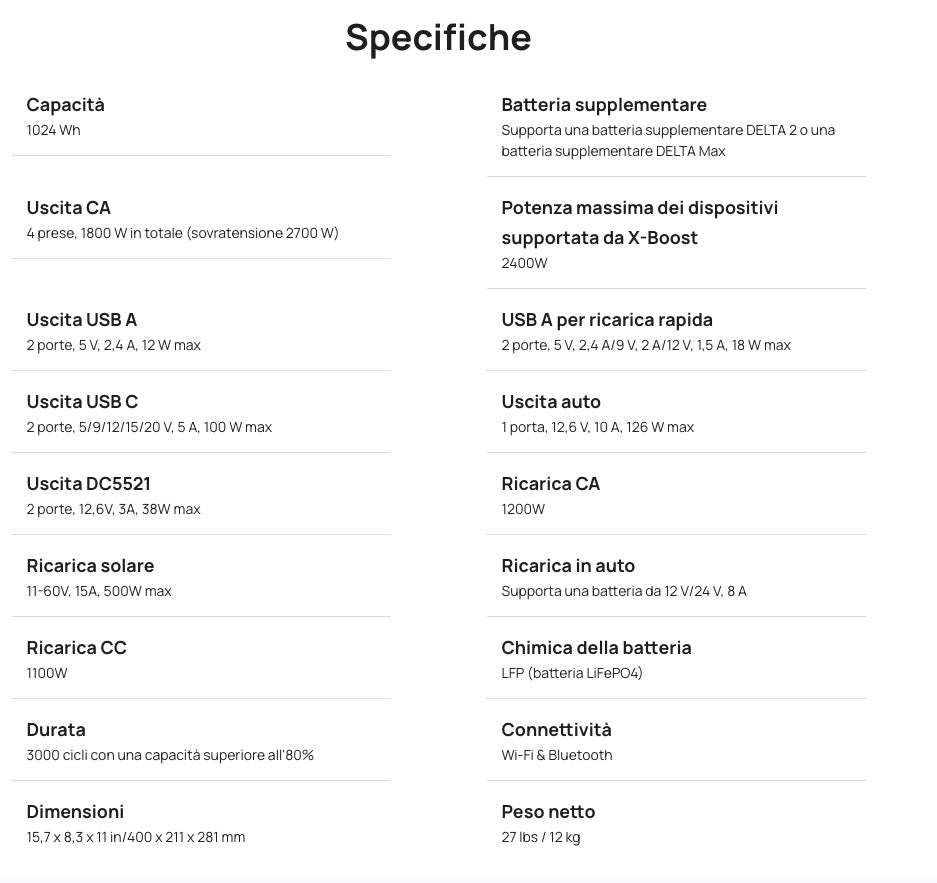Click the 1024 Wh capacity value
This screenshot has height=883, width=937.
(53, 130)
